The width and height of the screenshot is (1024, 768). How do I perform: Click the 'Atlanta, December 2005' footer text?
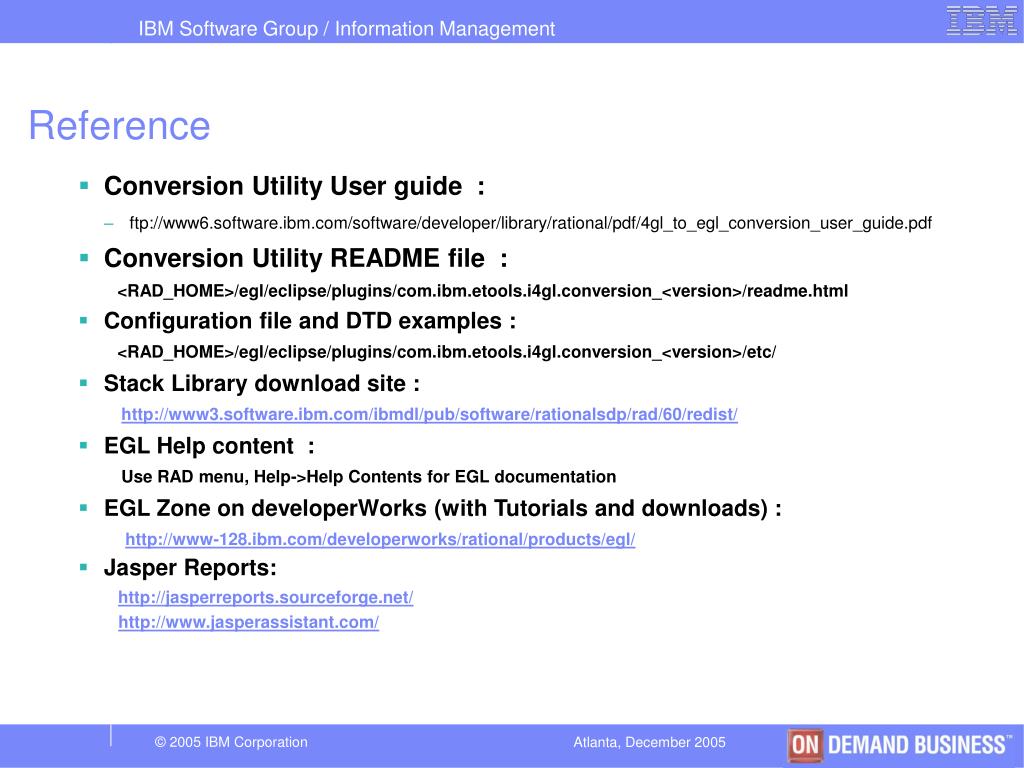[650, 743]
